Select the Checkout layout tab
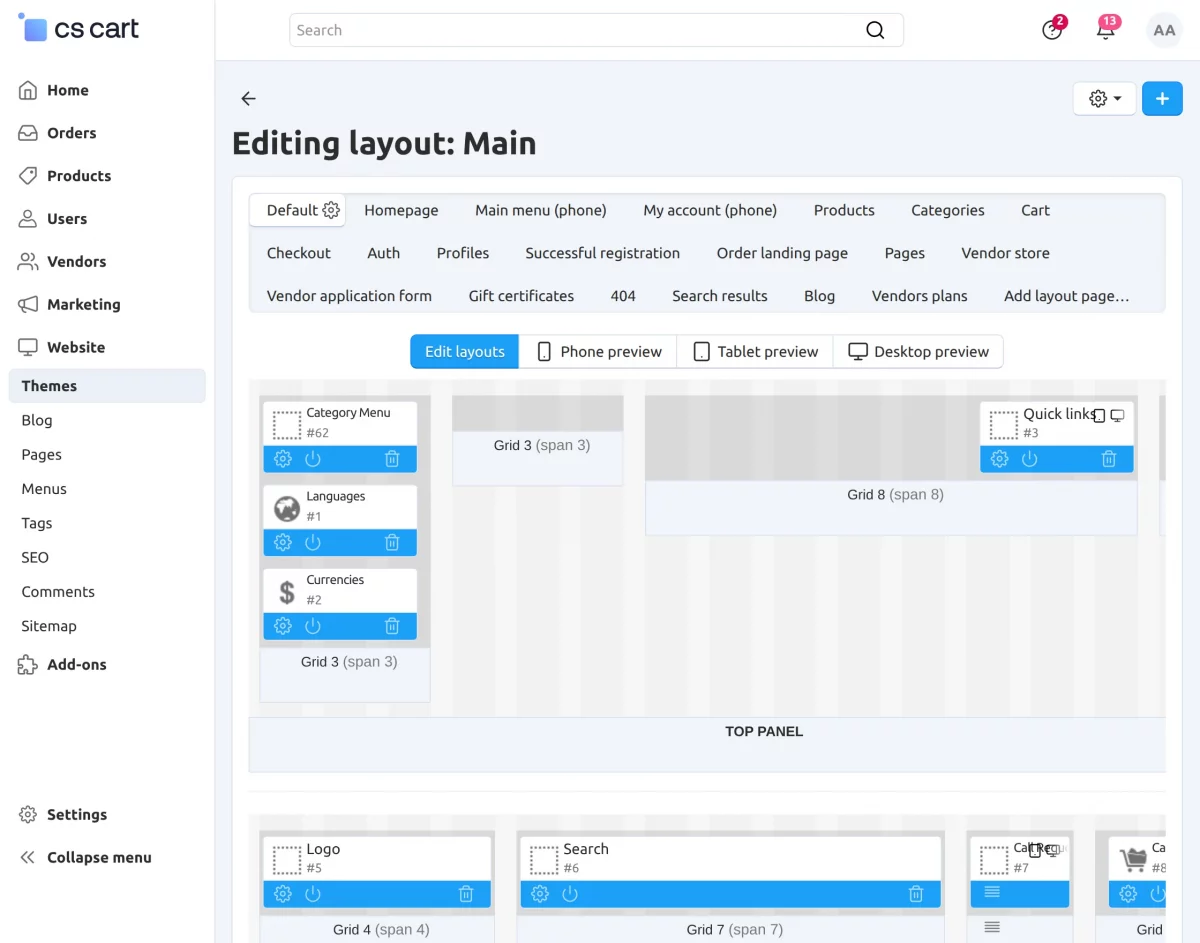Image resolution: width=1200 pixels, height=943 pixels. [299, 253]
